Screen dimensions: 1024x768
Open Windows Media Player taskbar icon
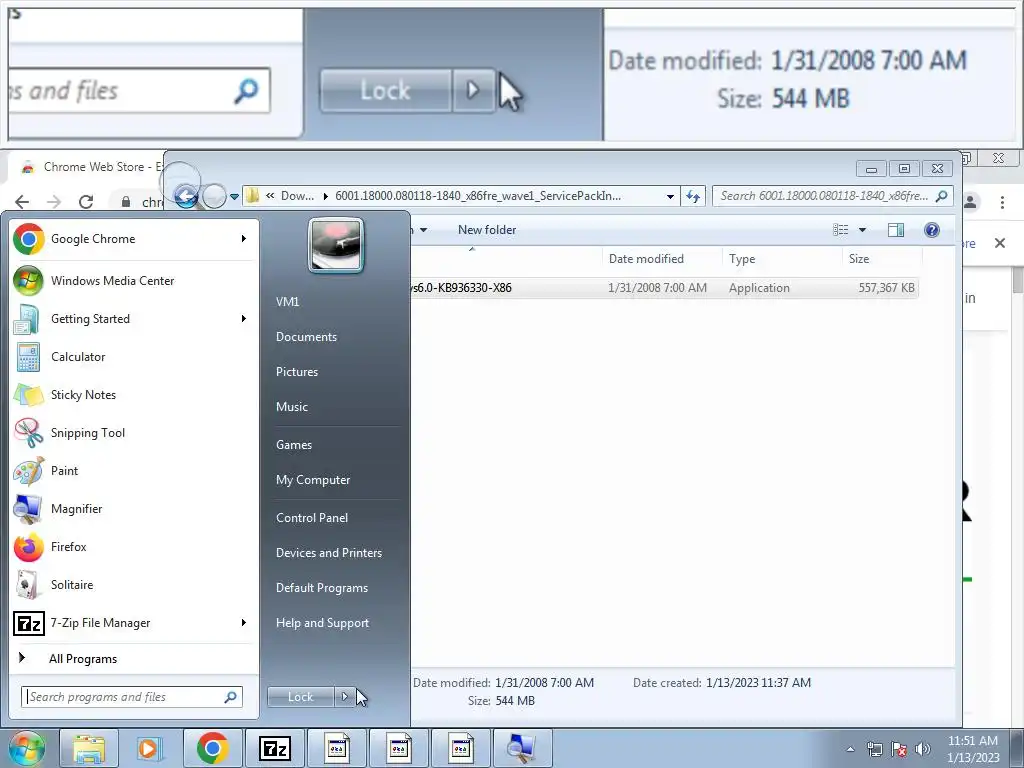[150, 748]
